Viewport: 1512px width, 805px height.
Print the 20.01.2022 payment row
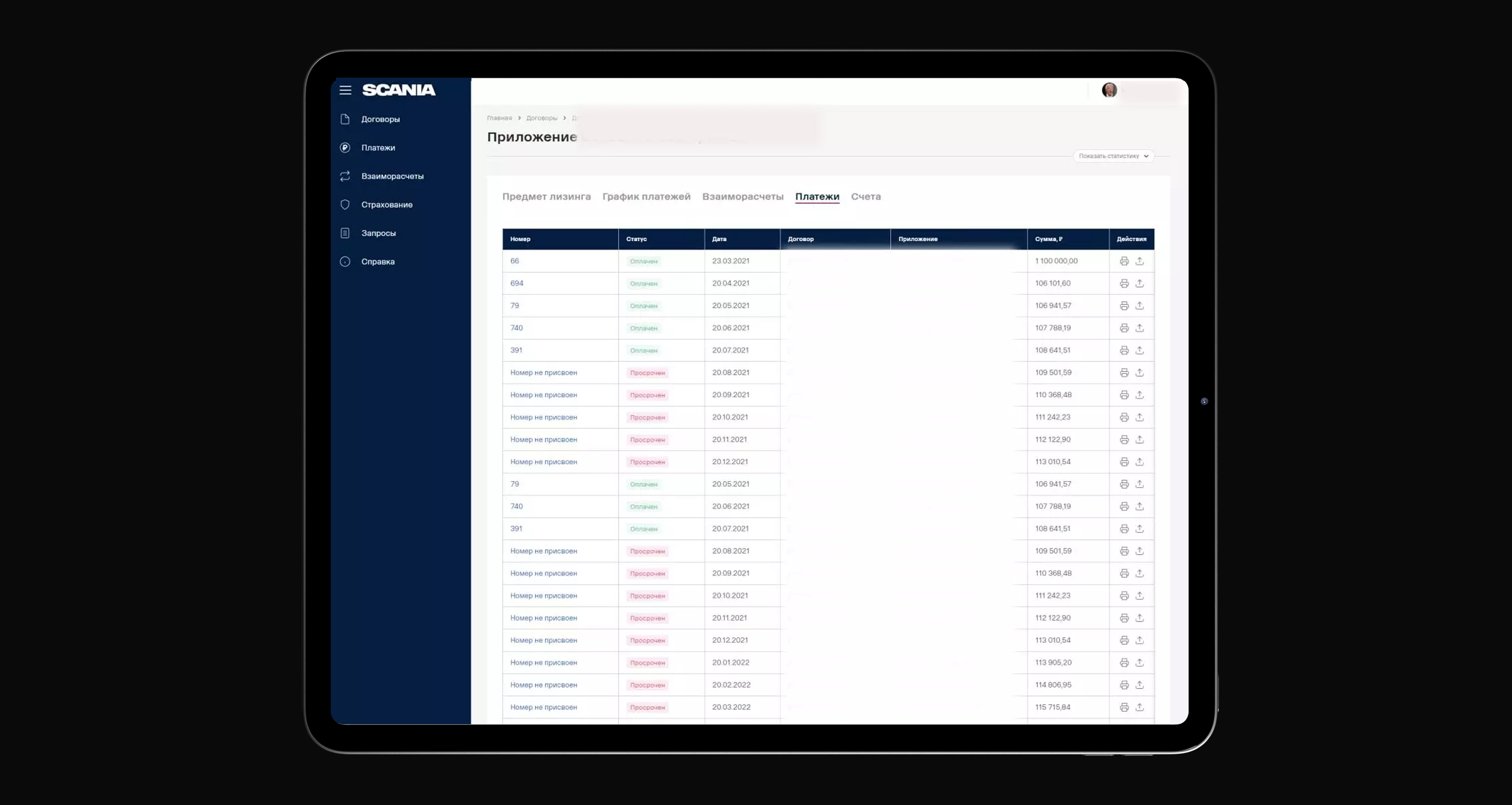pos(1124,662)
